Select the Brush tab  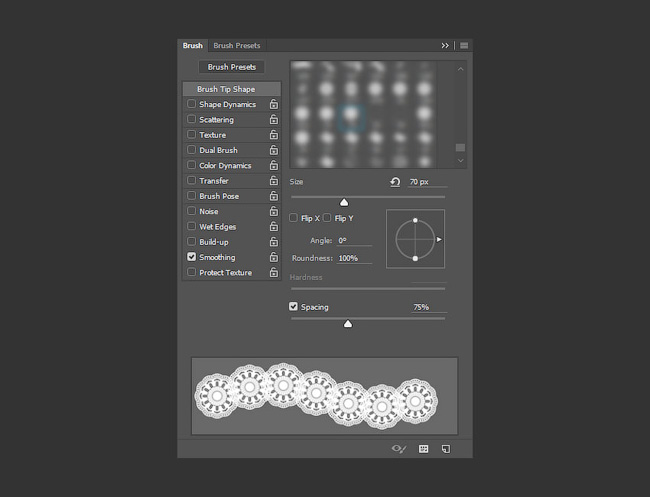pos(193,46)
